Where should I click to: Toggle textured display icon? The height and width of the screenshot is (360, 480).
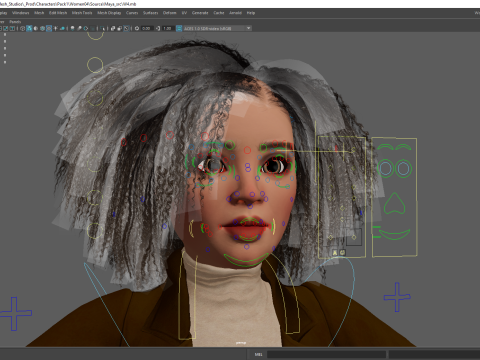pyautogui.click(x=49, y=28)
